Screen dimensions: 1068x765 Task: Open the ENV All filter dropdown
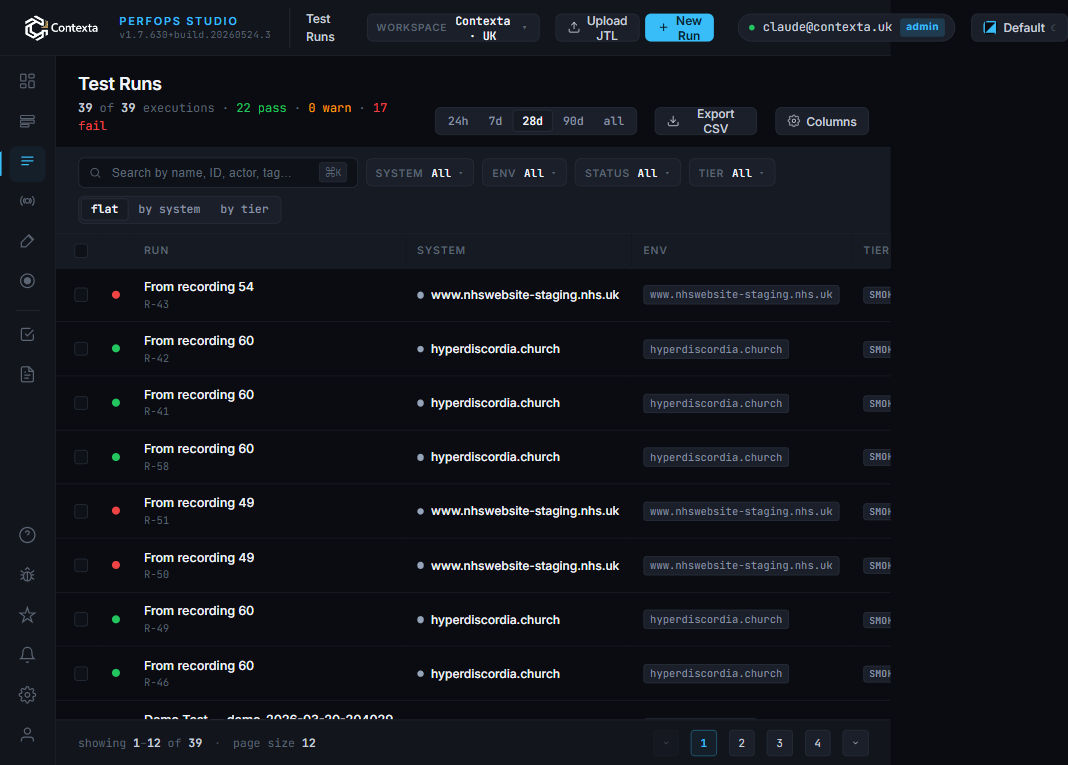click(524, 173)
